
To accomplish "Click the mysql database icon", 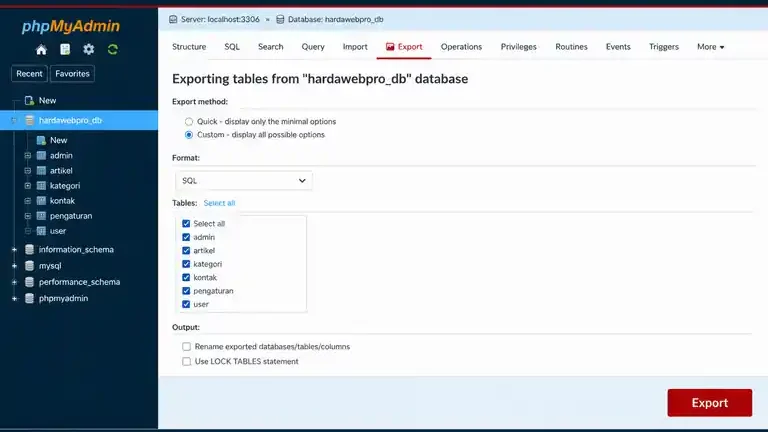I will pos(29,266).
